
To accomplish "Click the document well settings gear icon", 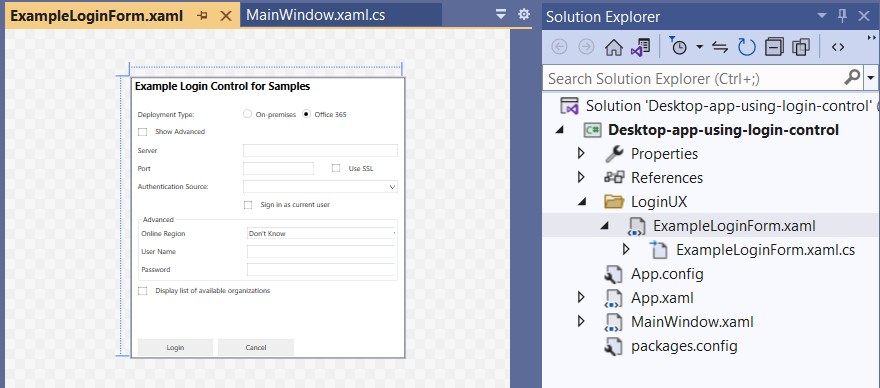I will (524, 15).
